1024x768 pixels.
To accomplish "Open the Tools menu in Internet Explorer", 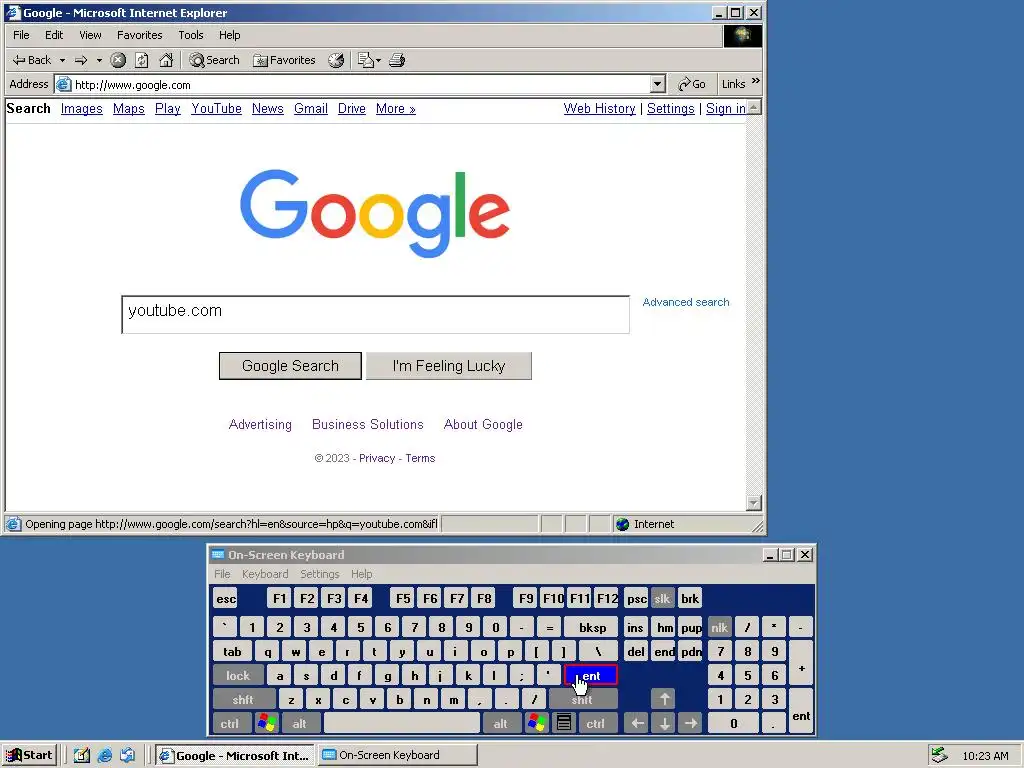I will (x=191, y=35).
